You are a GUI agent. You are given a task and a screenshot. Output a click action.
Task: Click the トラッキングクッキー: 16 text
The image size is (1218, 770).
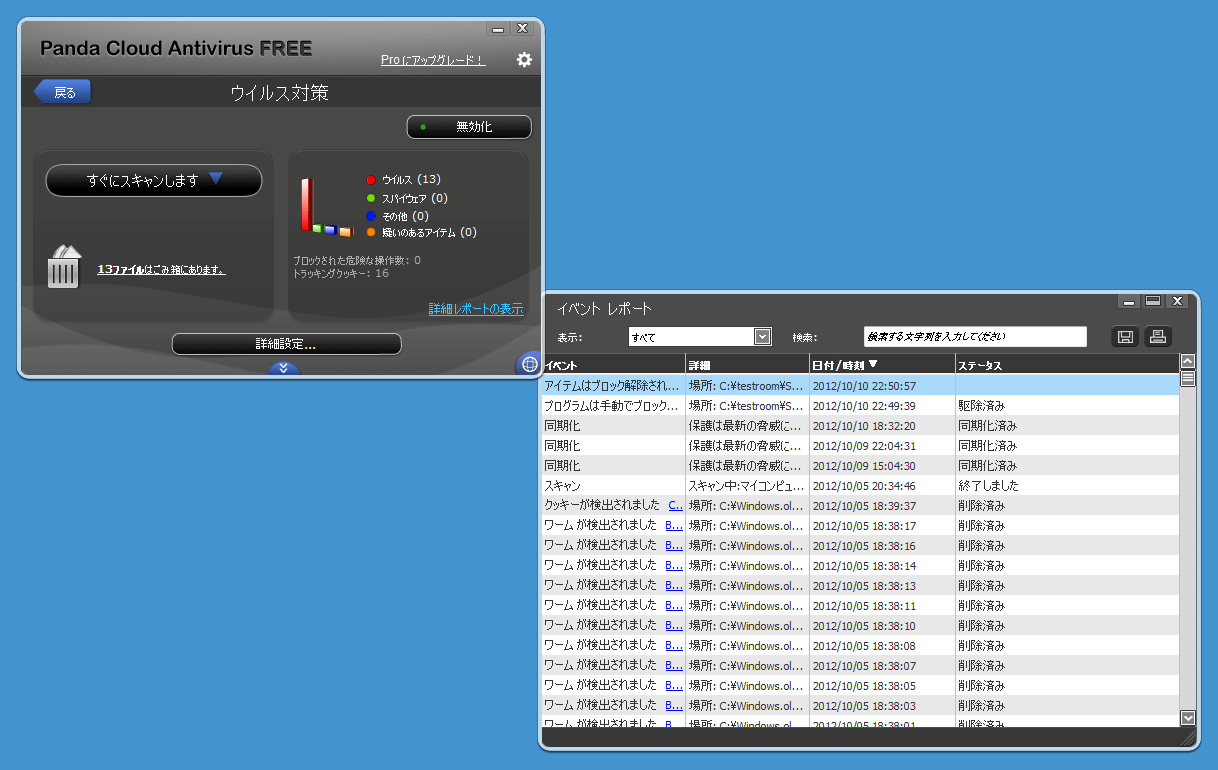click(341, 273)
